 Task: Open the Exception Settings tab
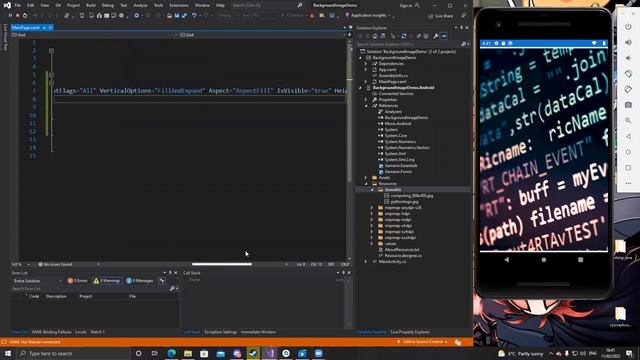click(x=220, y=332)
